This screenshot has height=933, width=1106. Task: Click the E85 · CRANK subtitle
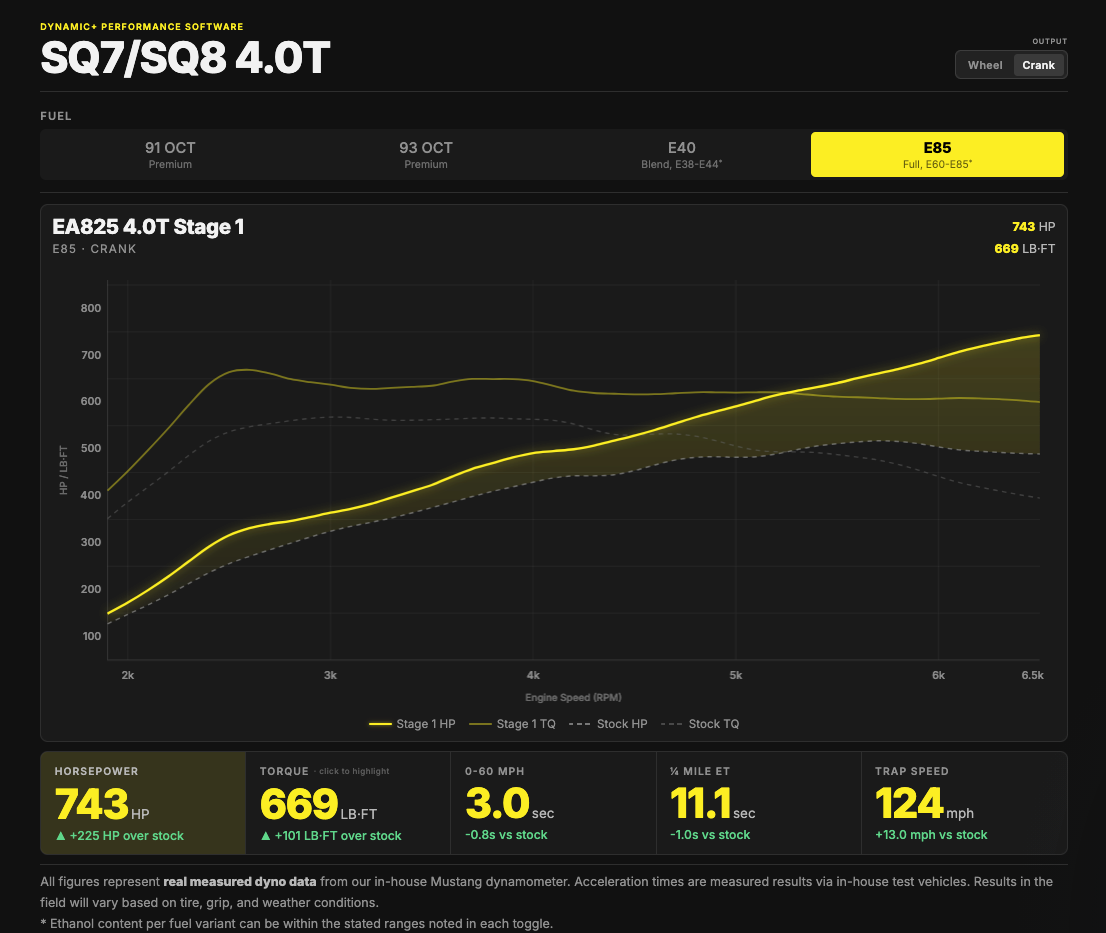[x=94, y=249]
